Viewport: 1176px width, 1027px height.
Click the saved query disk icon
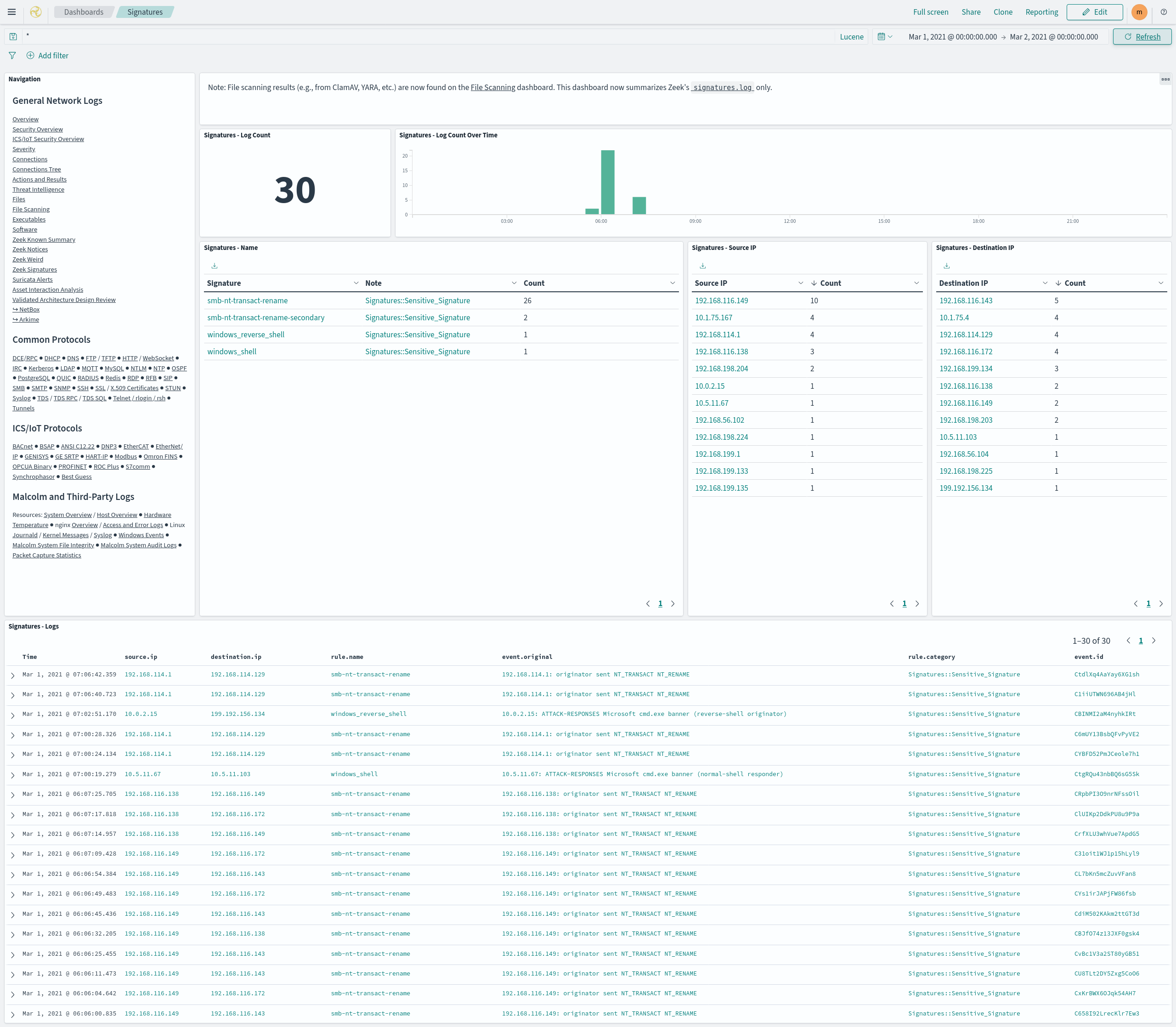(x=13, y=37)
